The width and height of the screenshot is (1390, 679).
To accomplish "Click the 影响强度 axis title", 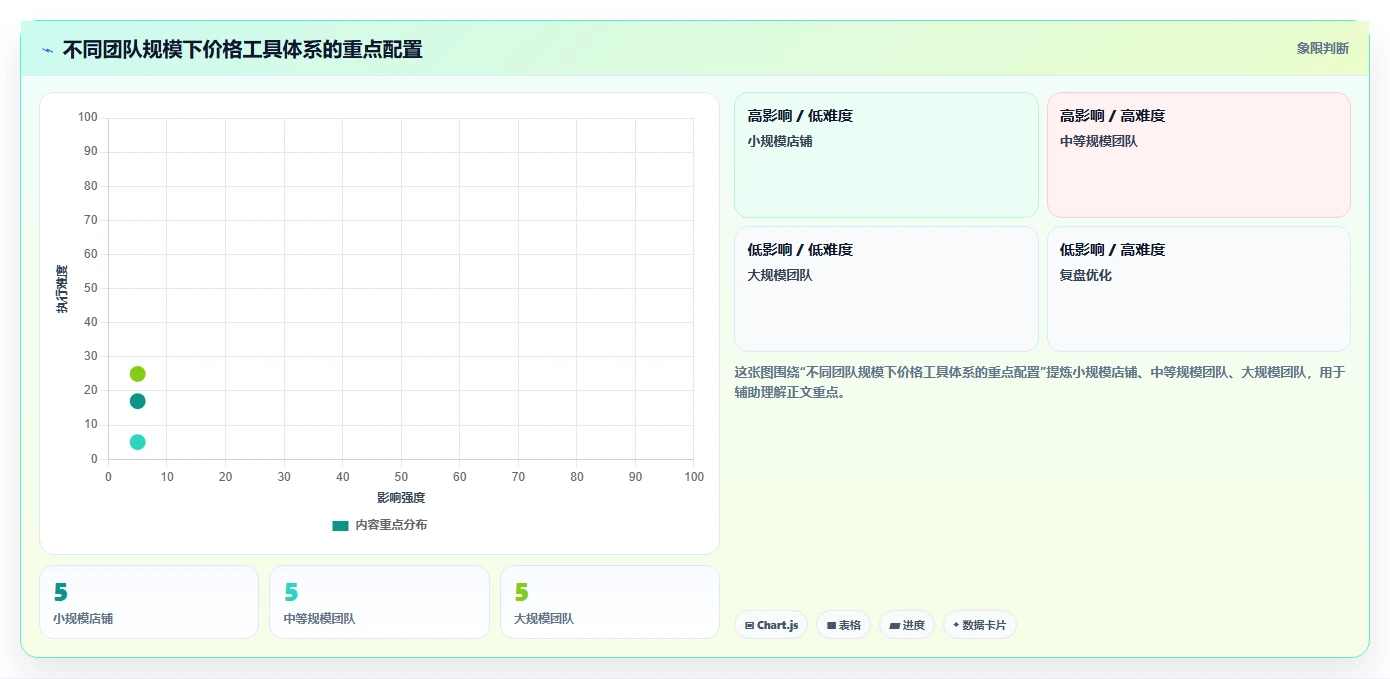I will pyautogui.click(x=401, y=498).
